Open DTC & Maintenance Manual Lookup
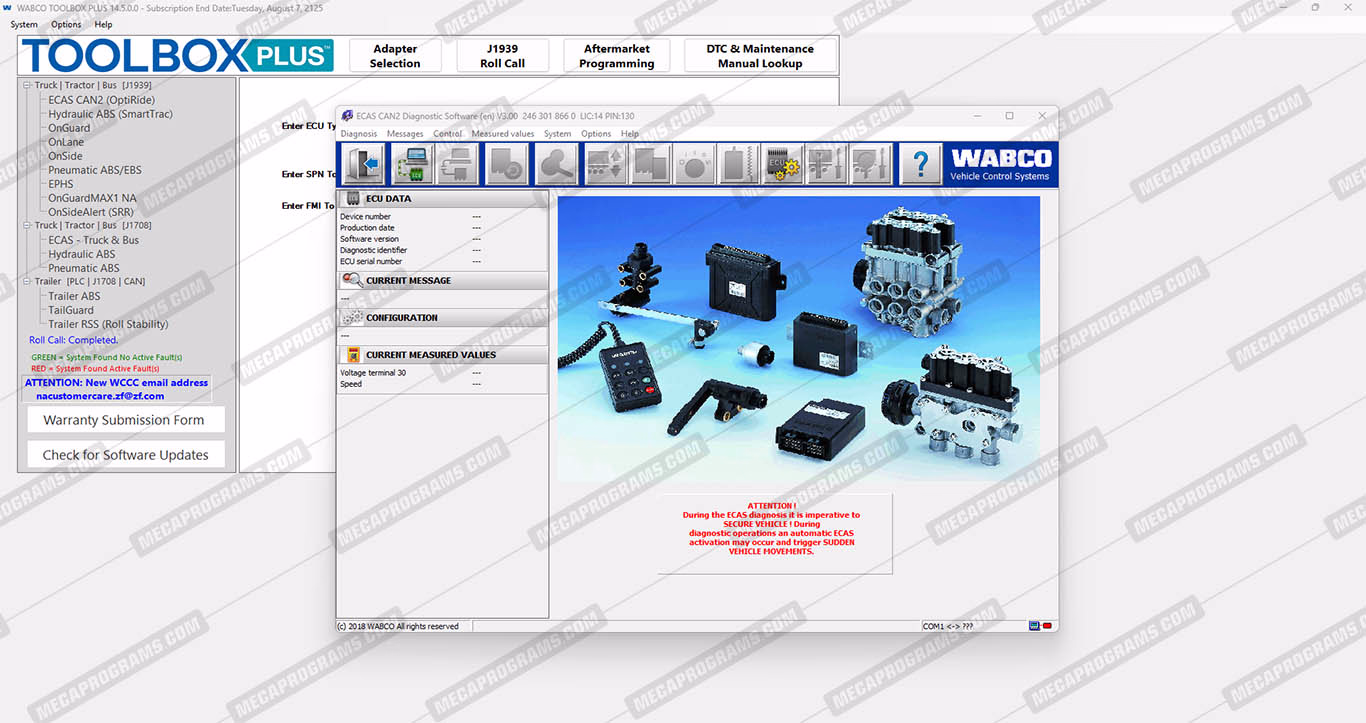Image resolution: width=1366 pixels, height=723 pixels. click(760, 56)
